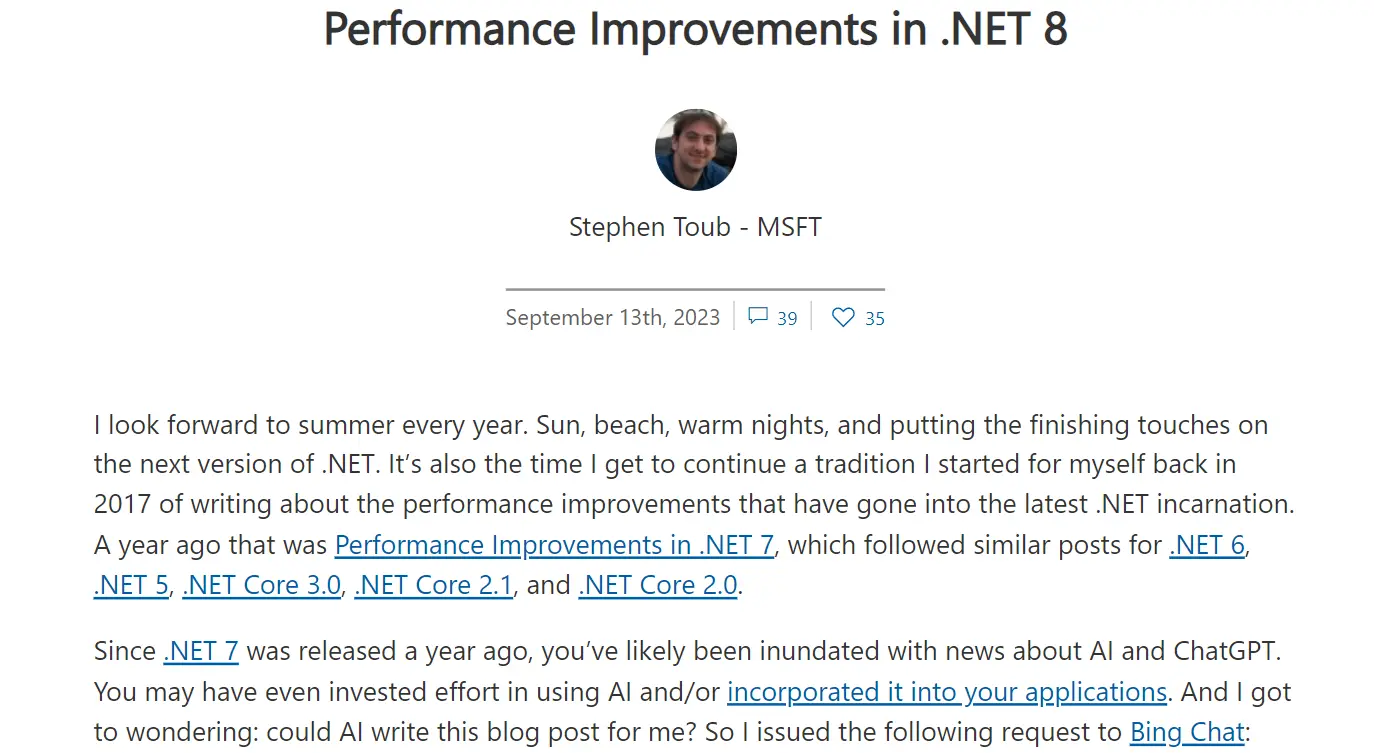Image resolution: width=1374 pixels, height=753 pixels.
Task: Click the paragraph beginning I look forward to summer
Action: (x=680, y=465)
